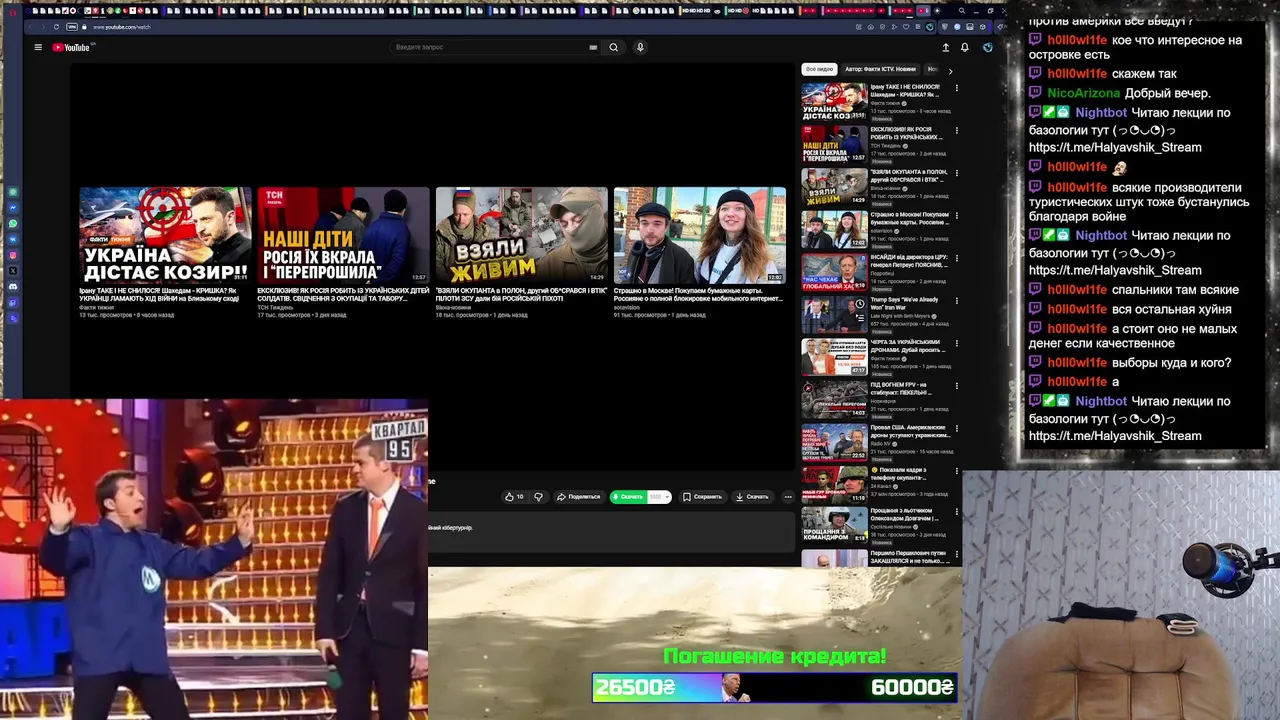
Task: Open the YouTube account avatar
Action: pos(987,47)
